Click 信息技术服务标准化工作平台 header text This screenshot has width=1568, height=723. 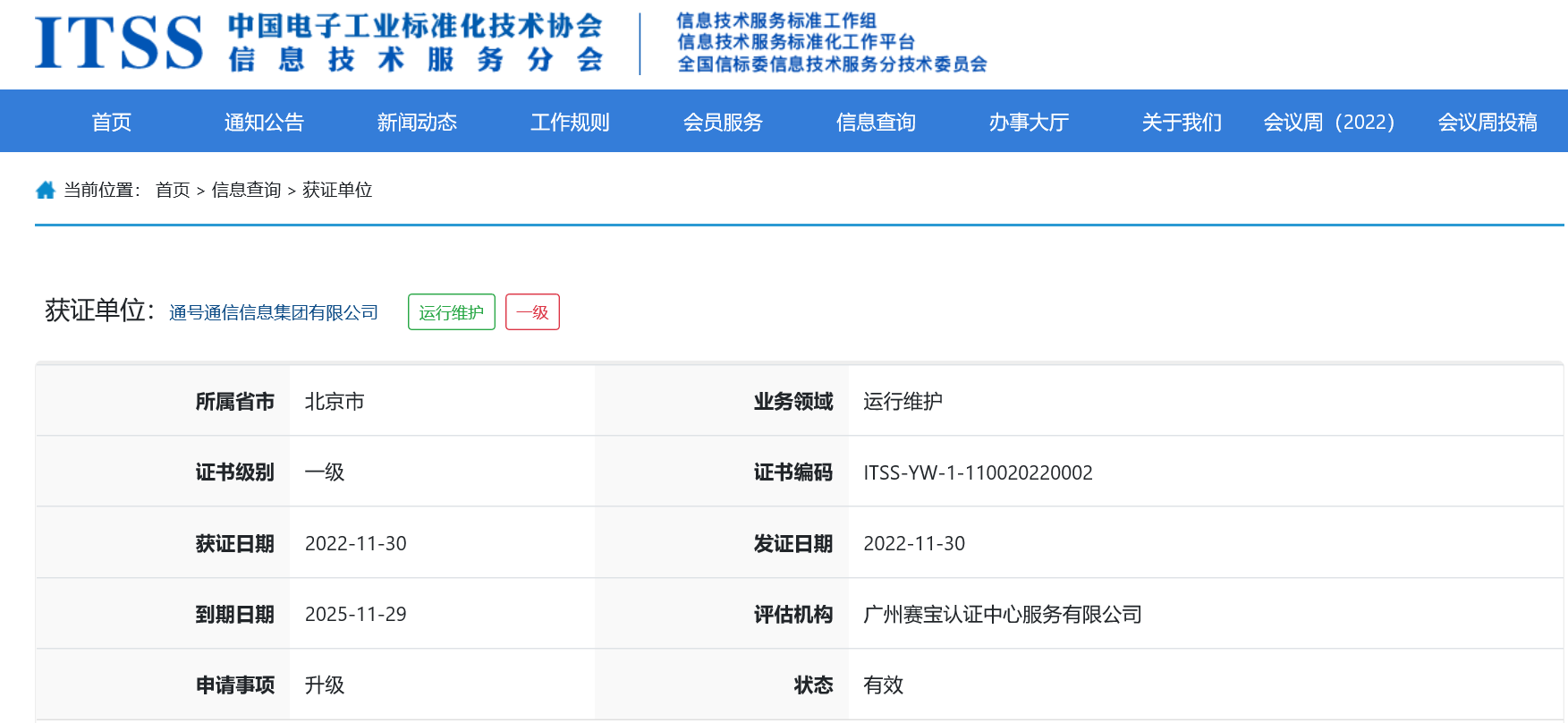[796, 42]
